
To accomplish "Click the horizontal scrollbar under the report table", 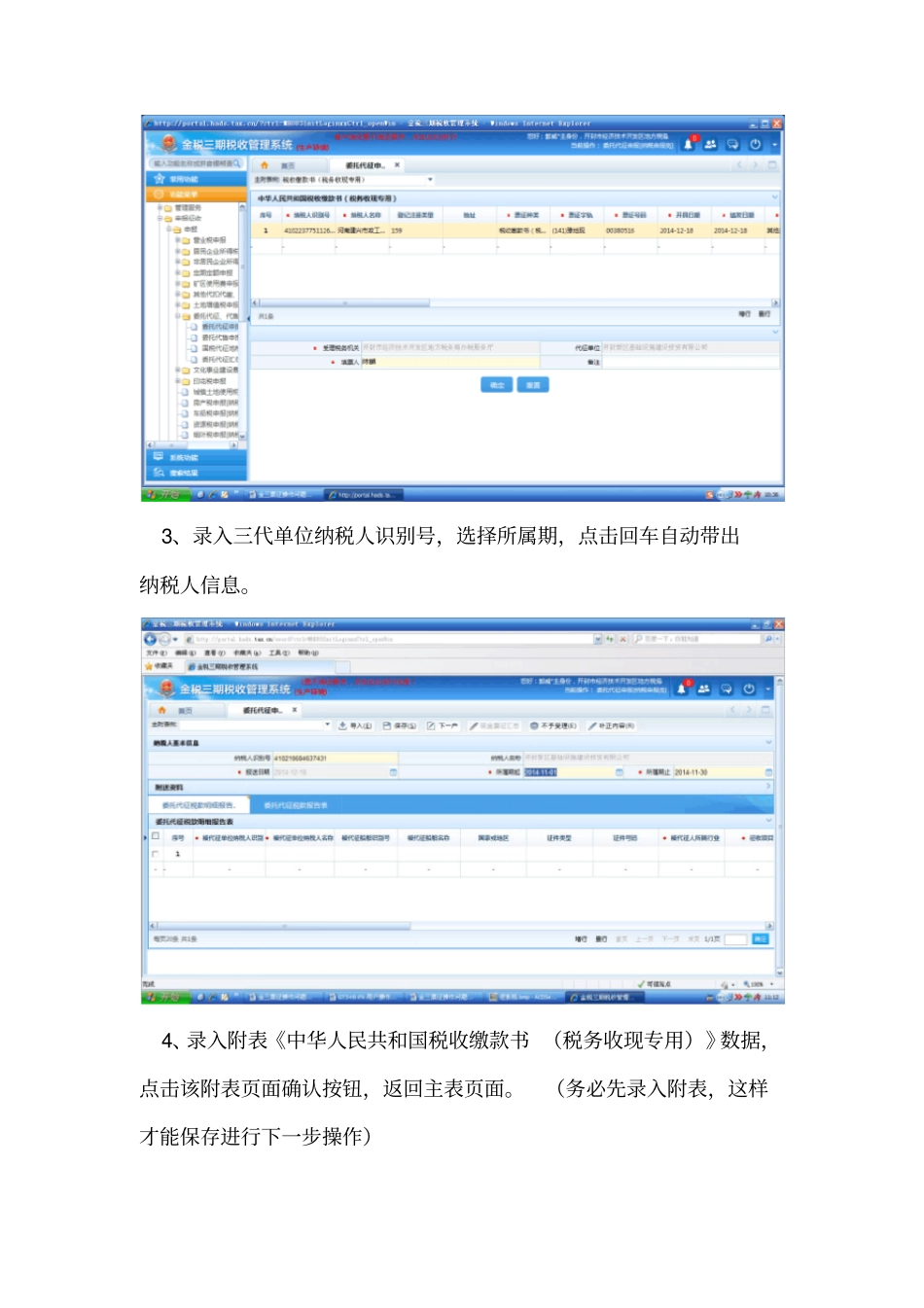I will coord(463,926).
